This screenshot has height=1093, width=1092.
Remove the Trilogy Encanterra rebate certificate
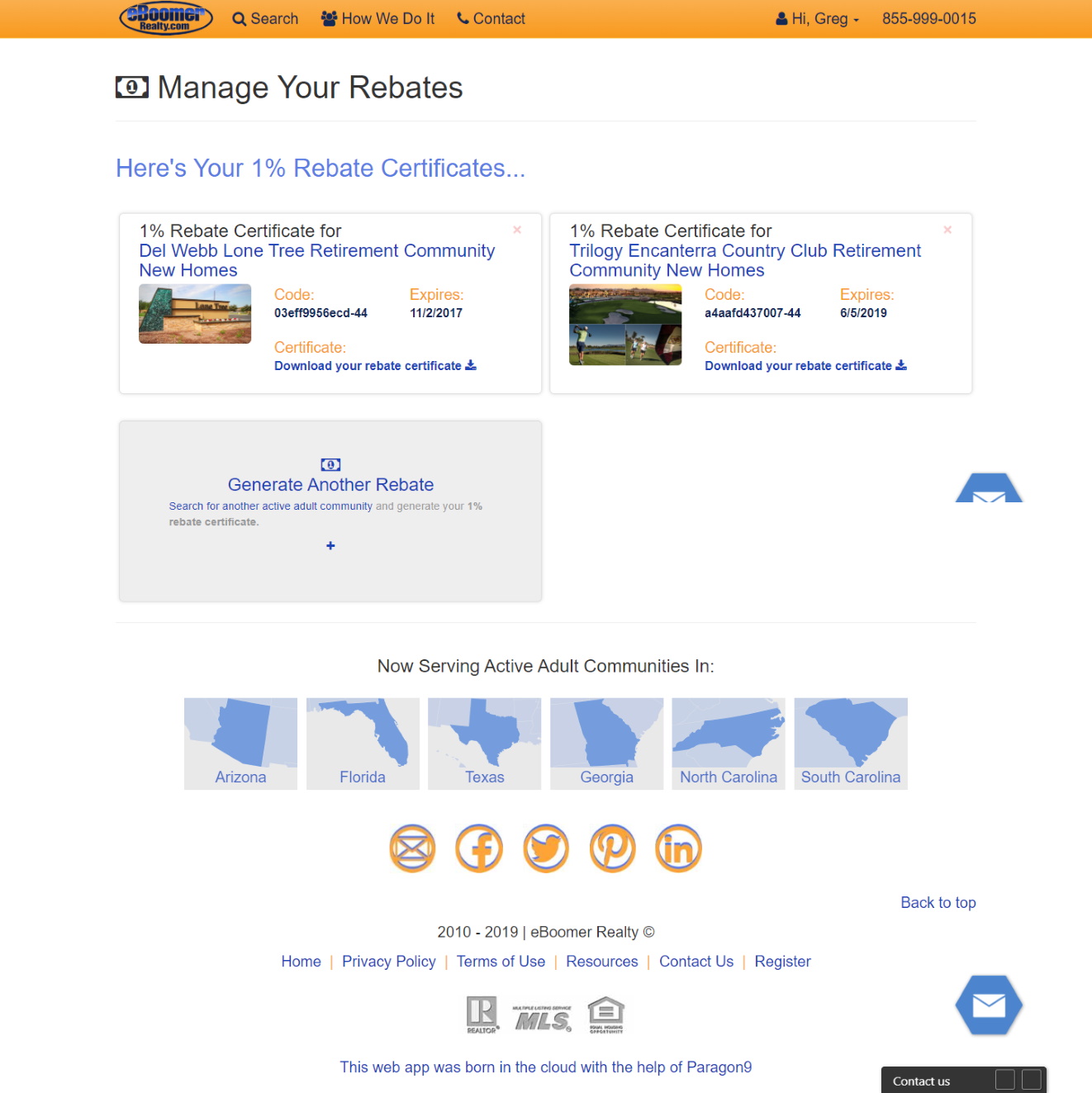point(947,230)
